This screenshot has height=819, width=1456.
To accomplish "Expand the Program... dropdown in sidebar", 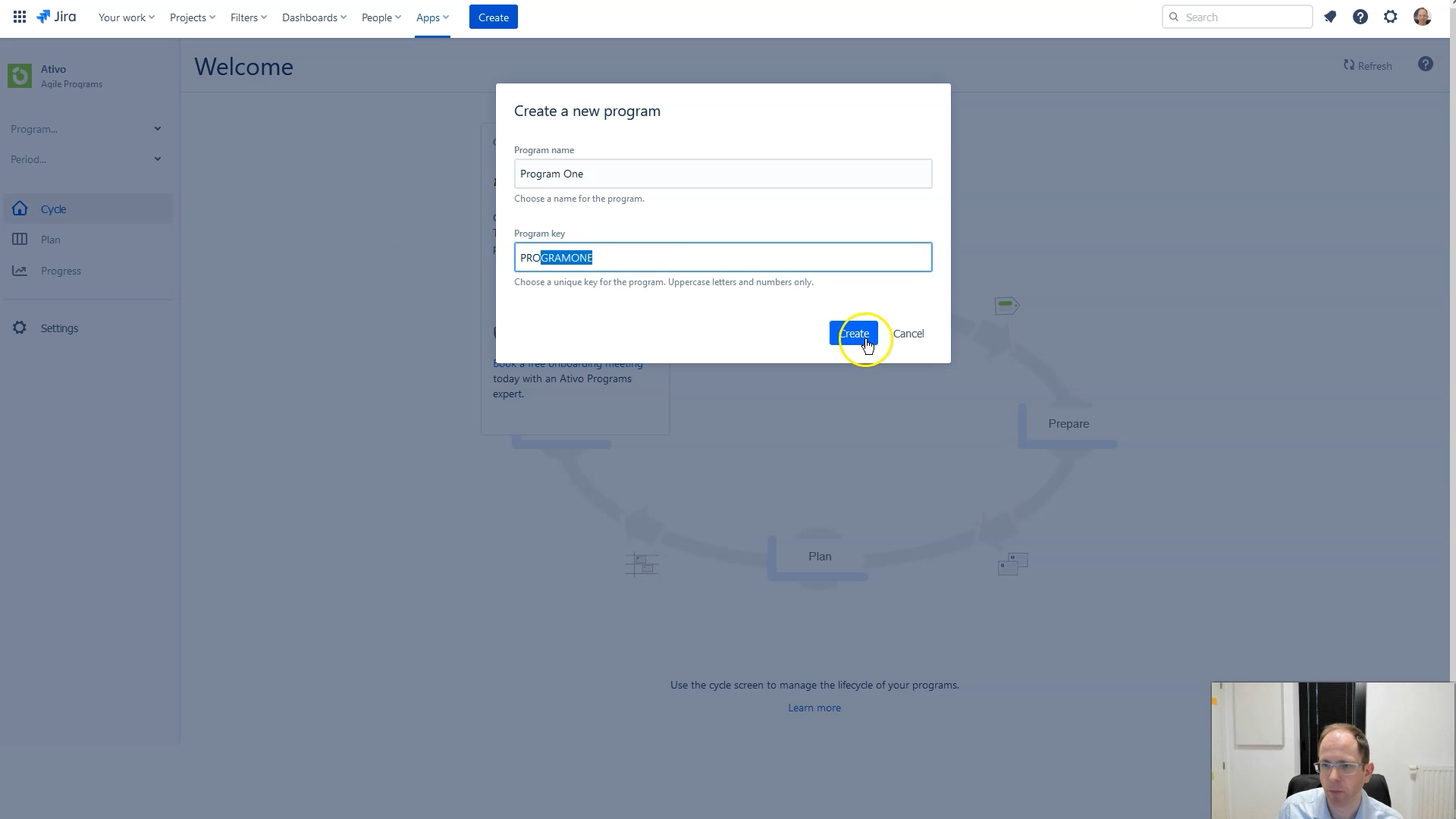I will [86, 129].
